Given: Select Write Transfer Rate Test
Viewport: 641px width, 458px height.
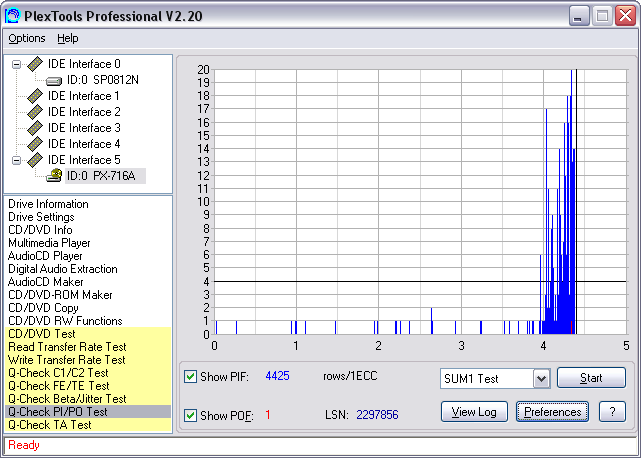Looking at the screenshot, I should pos(88,360).
